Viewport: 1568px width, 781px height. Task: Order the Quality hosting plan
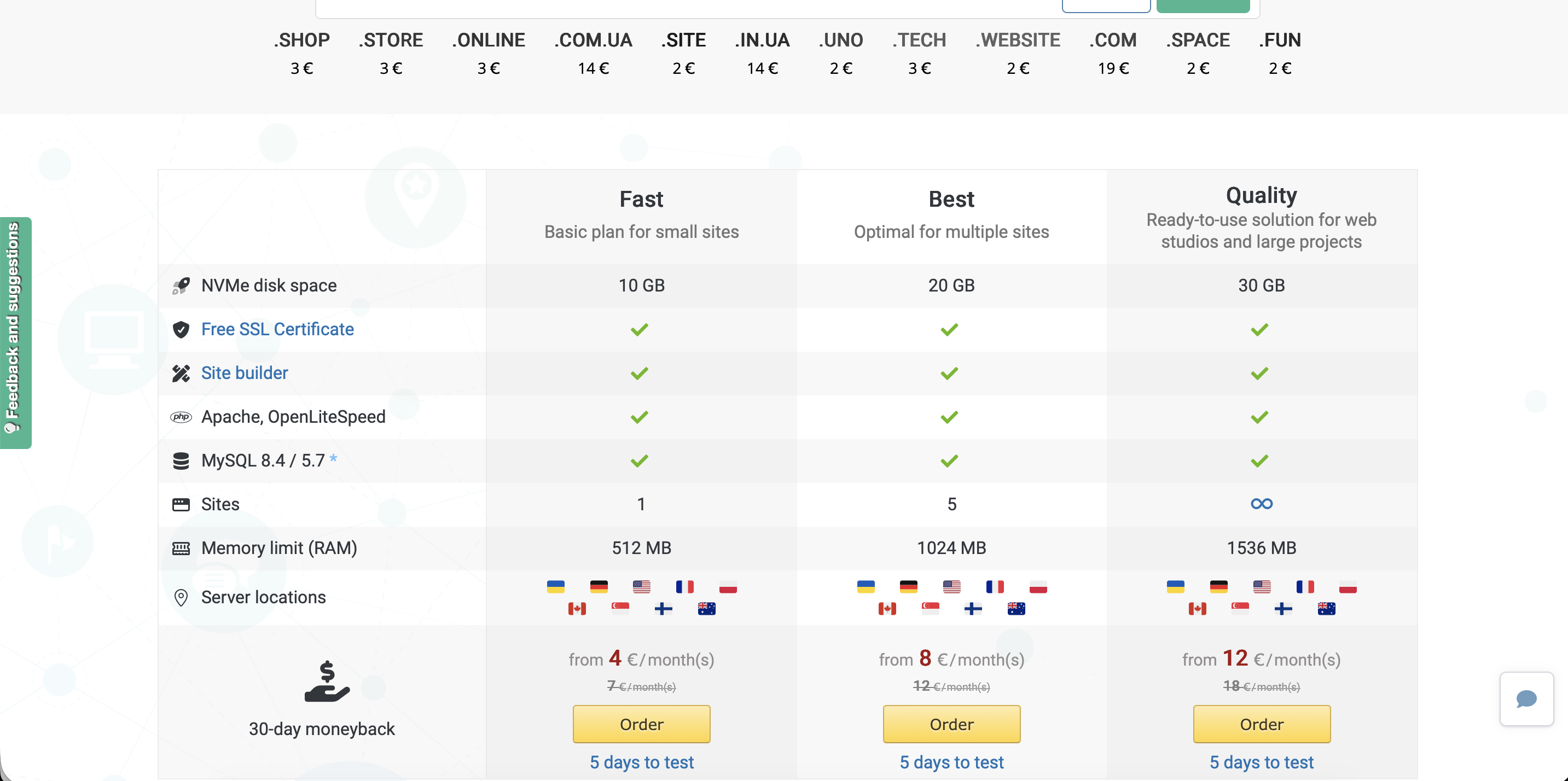(x=1261, y=724)
